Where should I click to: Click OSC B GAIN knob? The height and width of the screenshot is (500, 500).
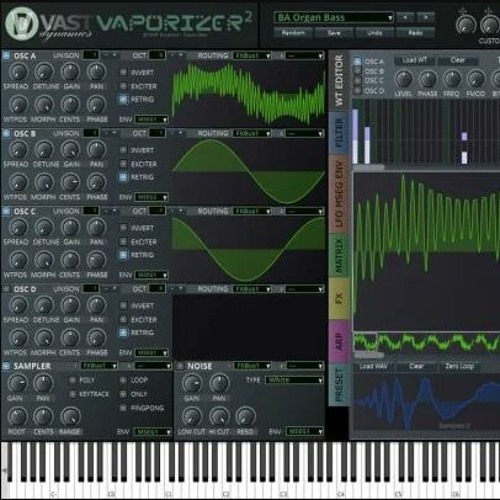coord(70,149)
